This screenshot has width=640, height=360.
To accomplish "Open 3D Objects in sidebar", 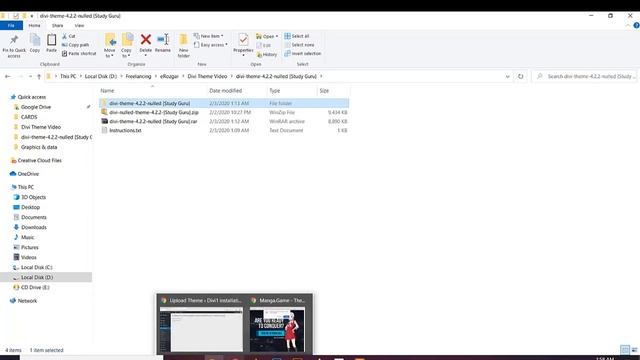I will (33, 197).
